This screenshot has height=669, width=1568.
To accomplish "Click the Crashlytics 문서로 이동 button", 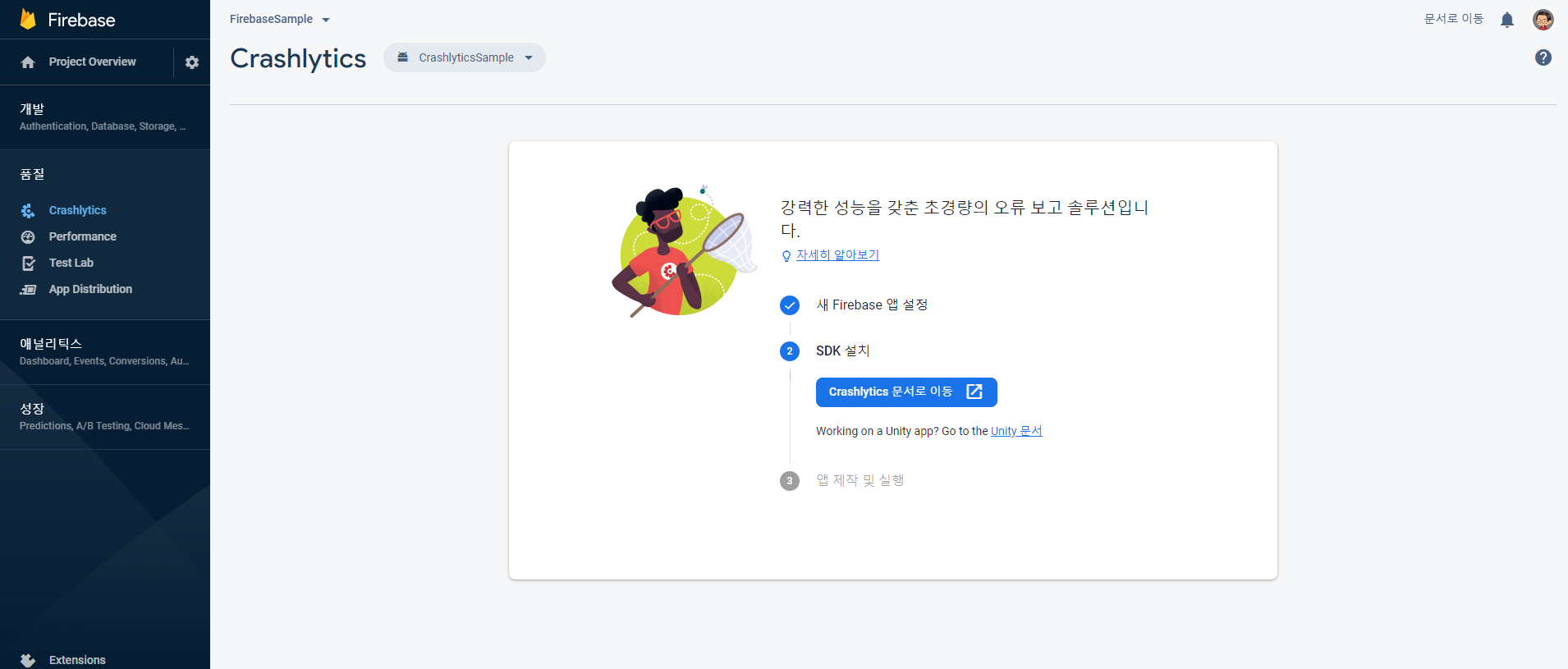I will [x=906, y=392].
